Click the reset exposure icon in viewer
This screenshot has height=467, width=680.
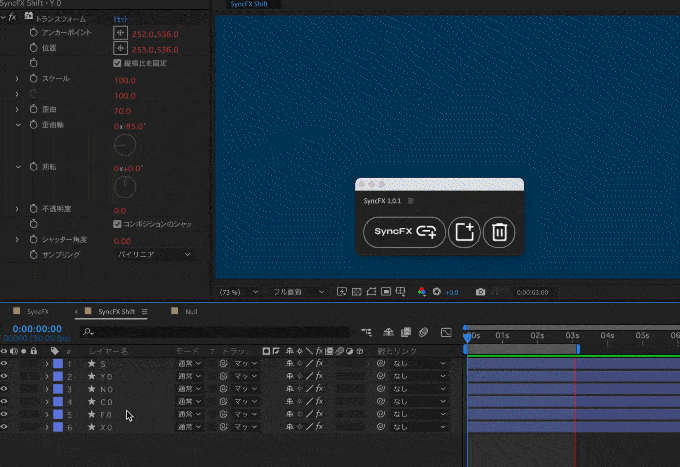(x=437, y=292)
